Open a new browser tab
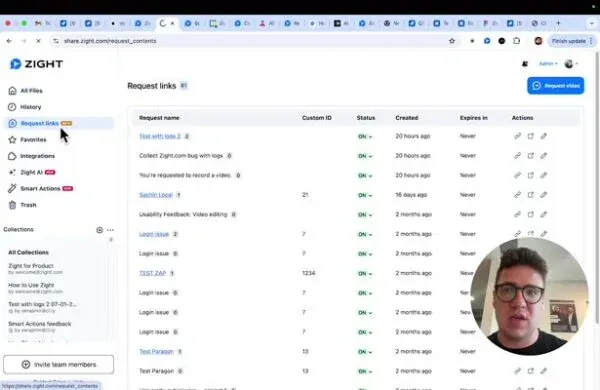The image size is (600, 390). [x=558, y=23]
